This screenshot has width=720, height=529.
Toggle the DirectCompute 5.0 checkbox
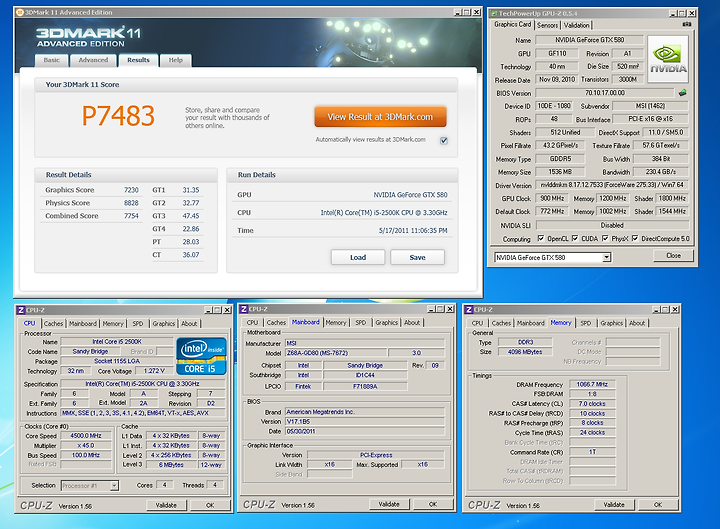coord(635,238)
